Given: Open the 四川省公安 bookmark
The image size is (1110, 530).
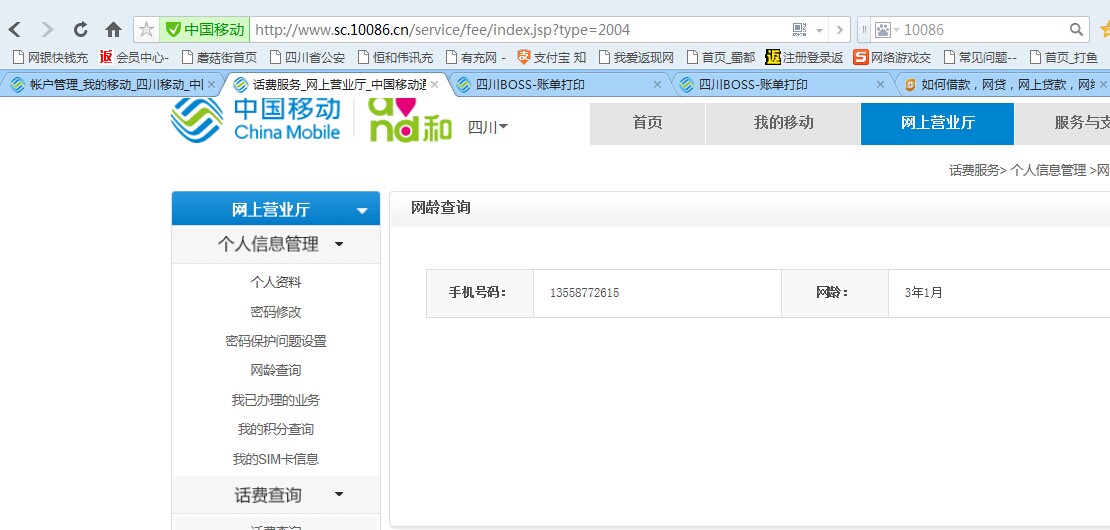Looking at the screenshot, I should pos(307,57).
